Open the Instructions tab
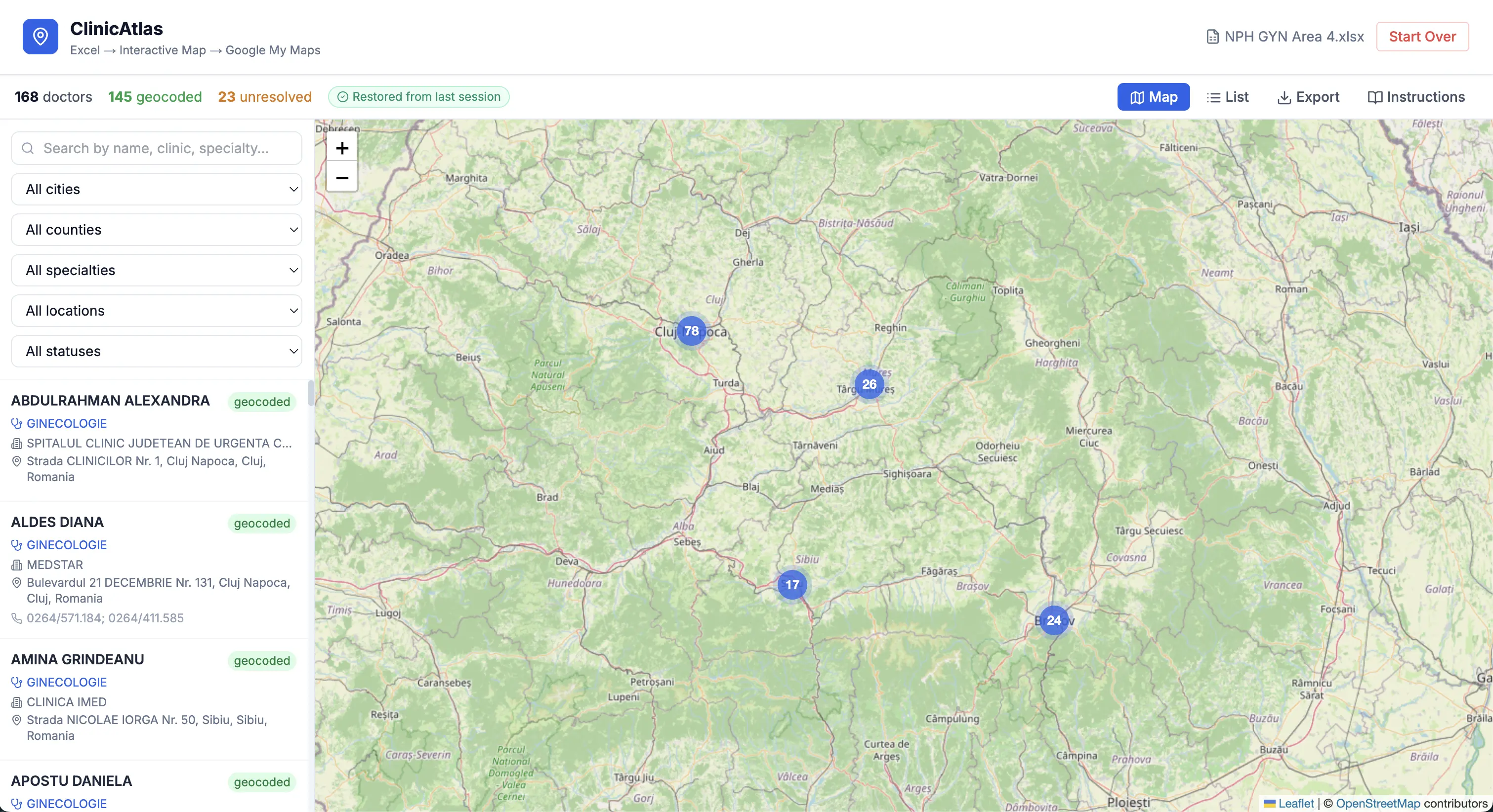Viewport: 1493px width, 812px height. coord(1416,97)
